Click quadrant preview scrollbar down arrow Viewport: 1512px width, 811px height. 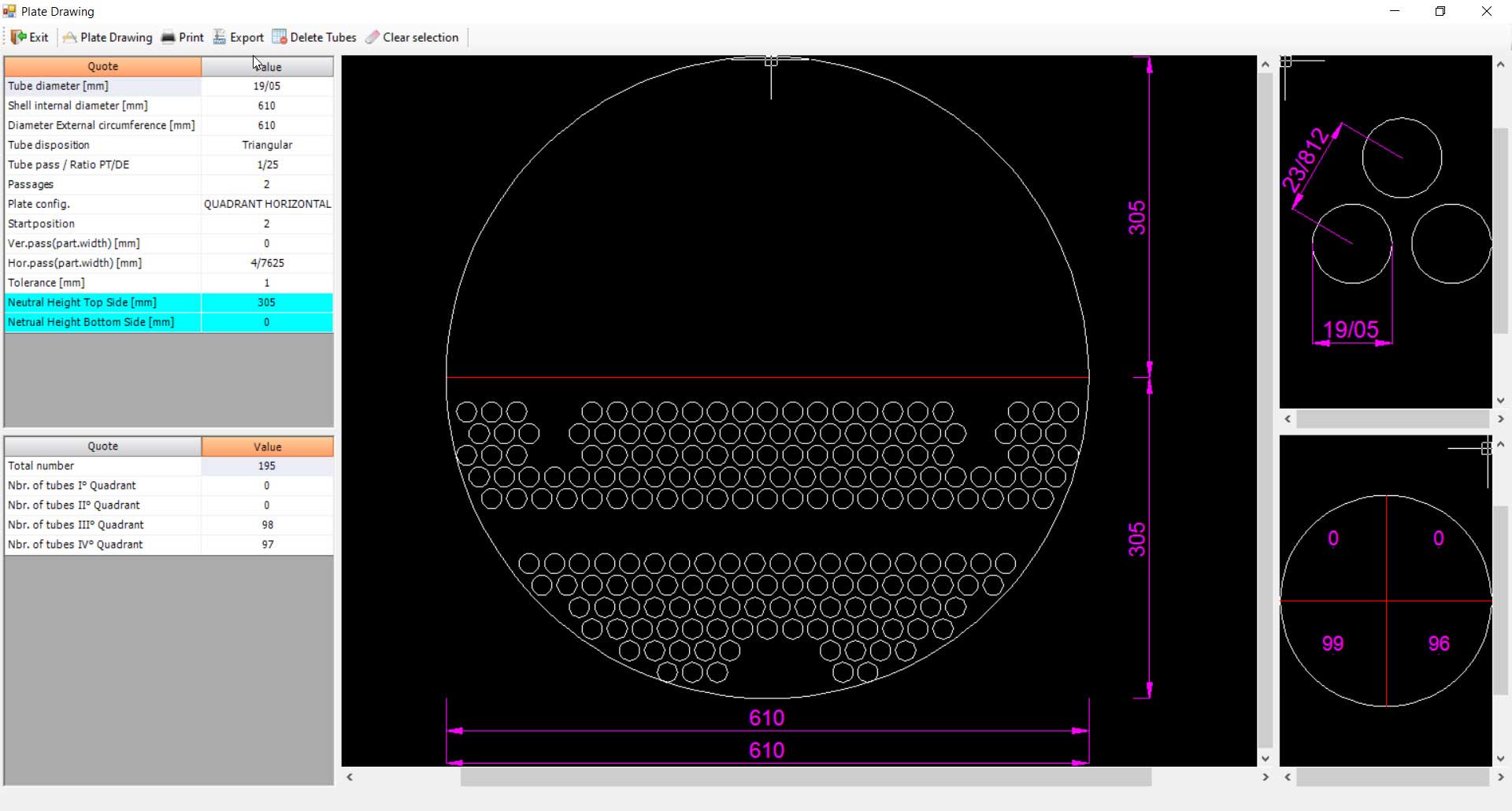click(x=1501, y=758)
